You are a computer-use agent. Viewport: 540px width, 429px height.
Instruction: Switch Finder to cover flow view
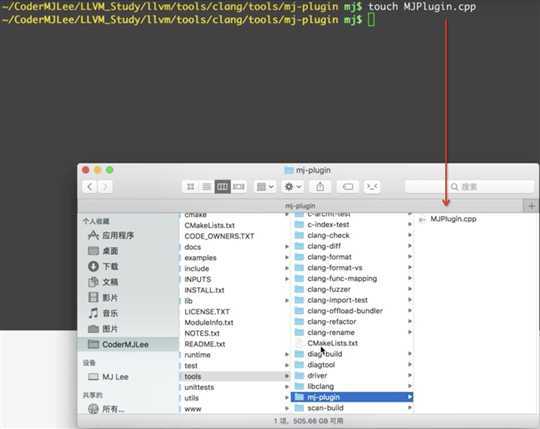point(239,187)
